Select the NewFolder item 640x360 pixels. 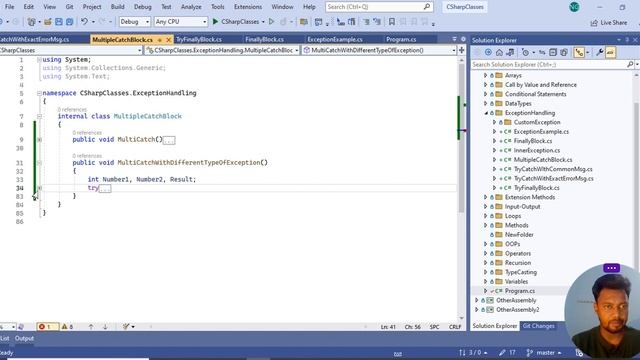[519, 235]
